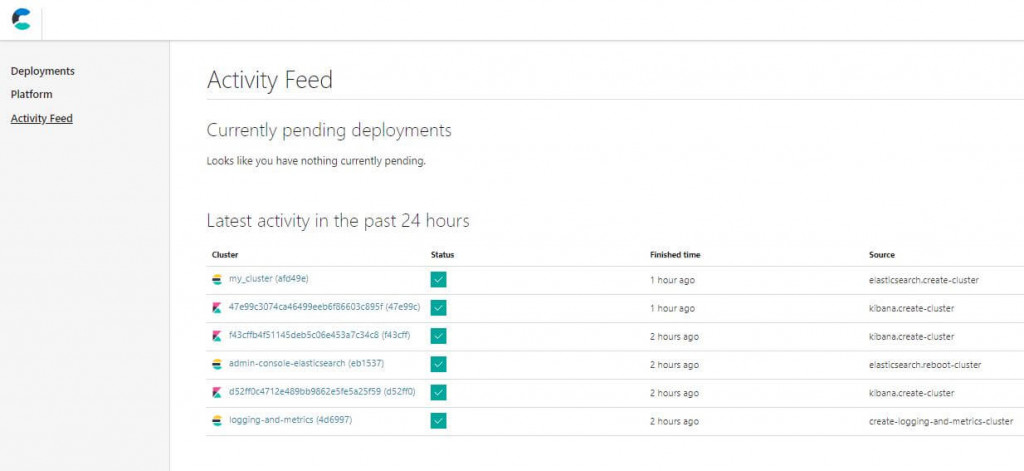Click the Finished time column header
Image resolution: width=1024 pixels, height=471 pixels.
(x=675, y=255)
